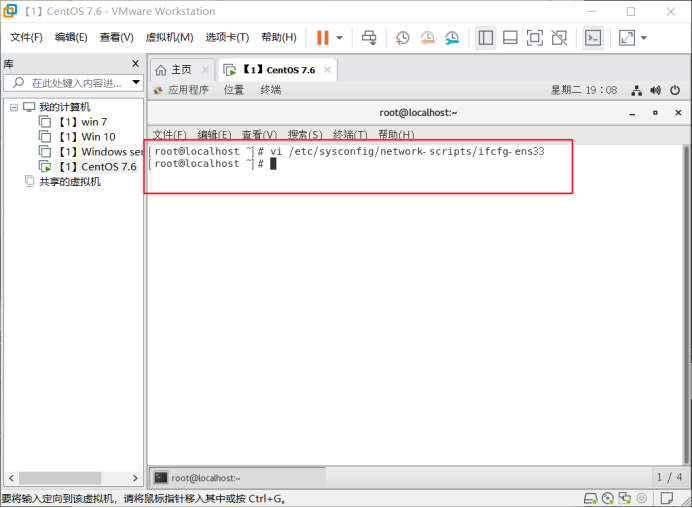This screenshot has height=508, width=692.
Task: Minimize the root@localhost terminal window
Action: click(x=632, y=113)
